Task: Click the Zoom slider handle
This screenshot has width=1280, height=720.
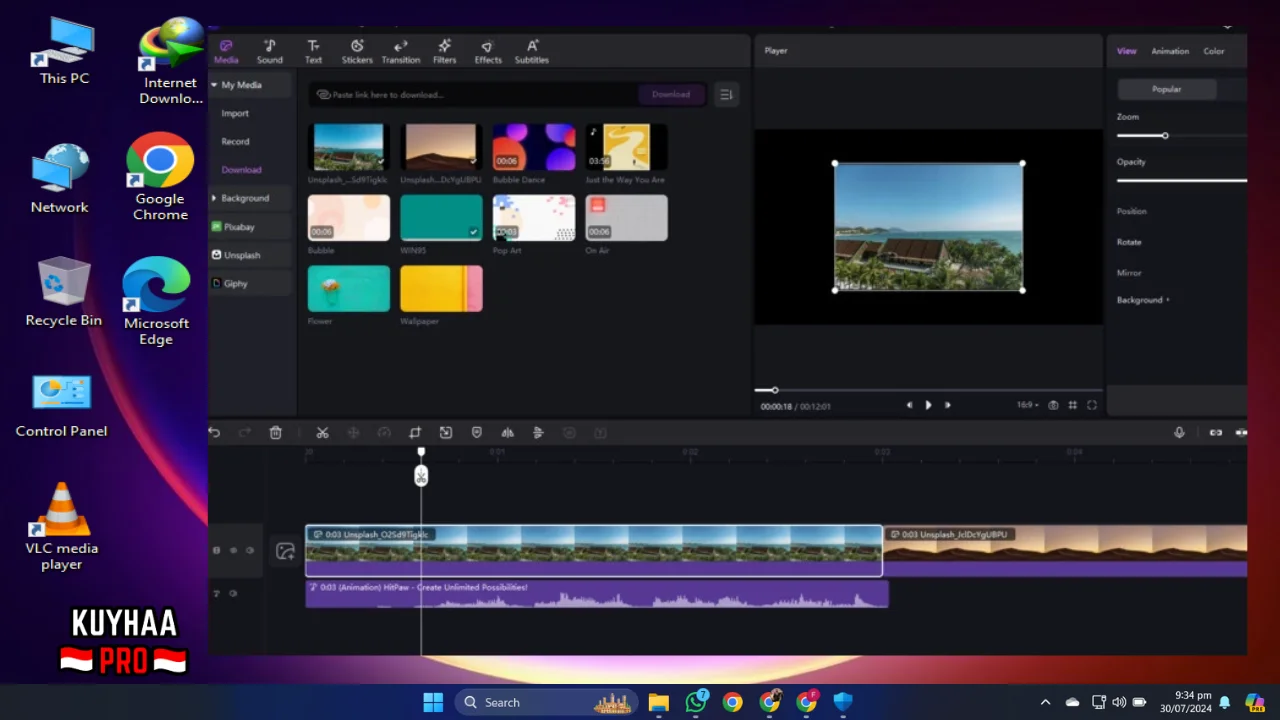Action: (1165, 135)
